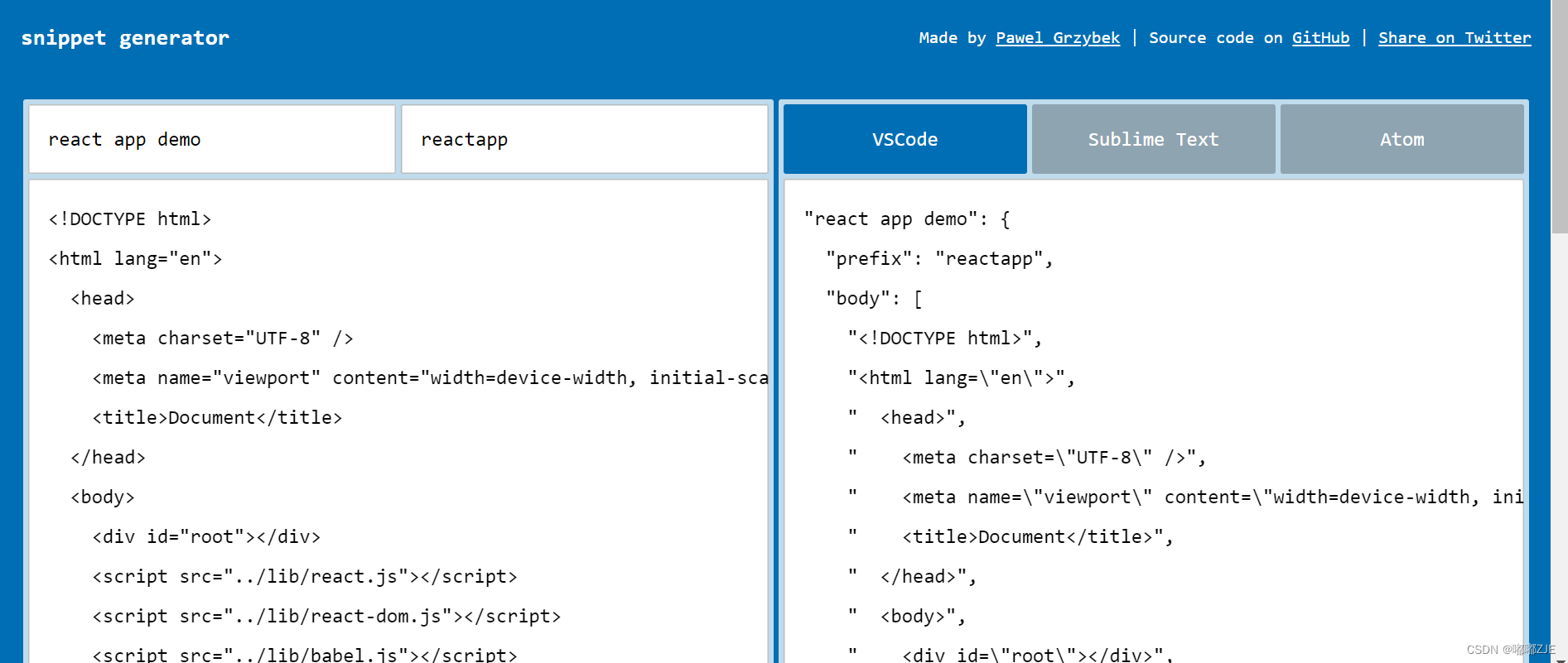Click the '../lib/react-dom.js' script line in editor

(x=326, y=617)
